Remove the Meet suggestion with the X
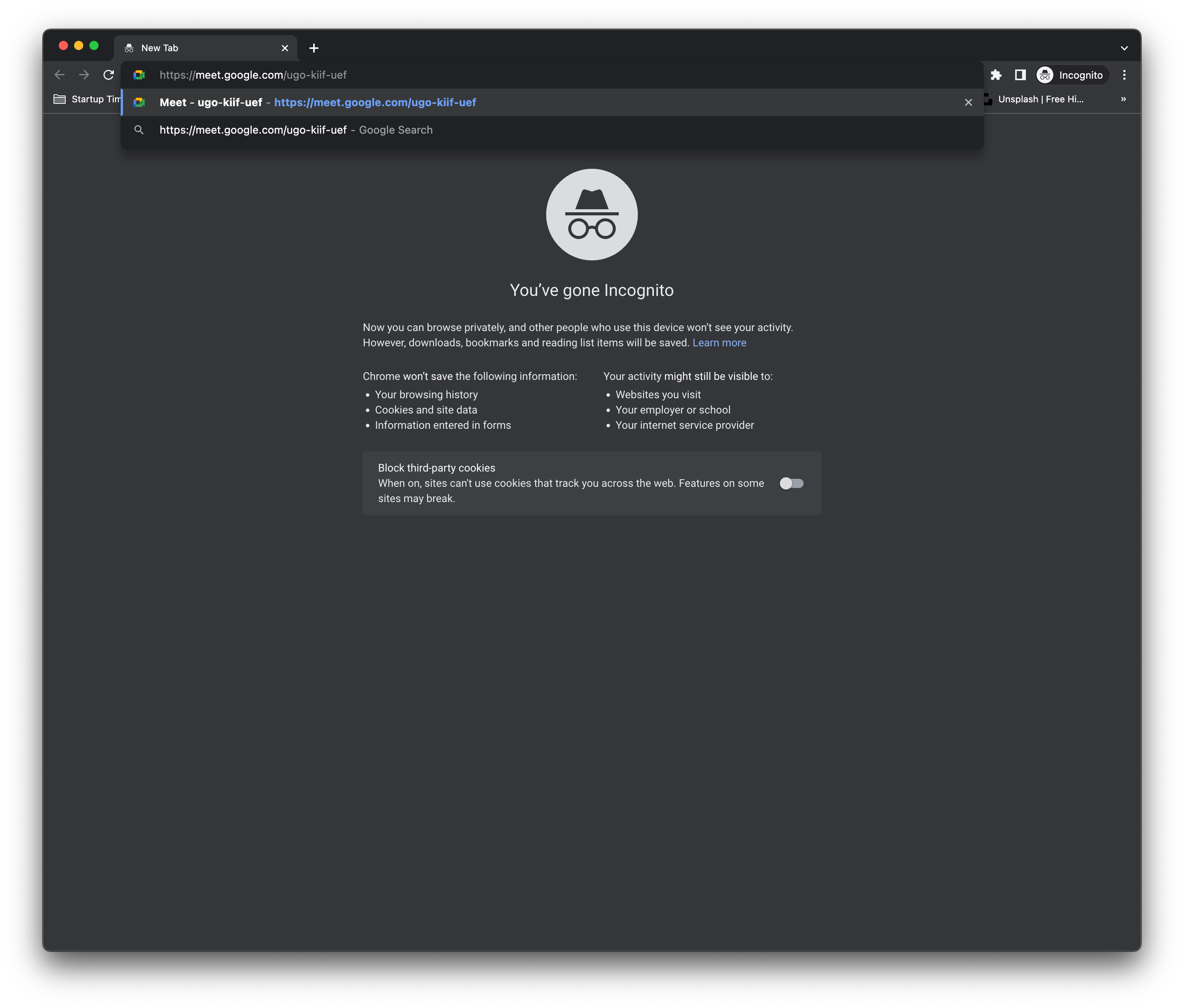Screen dimensions: 1184x1008 pos(968,102)
